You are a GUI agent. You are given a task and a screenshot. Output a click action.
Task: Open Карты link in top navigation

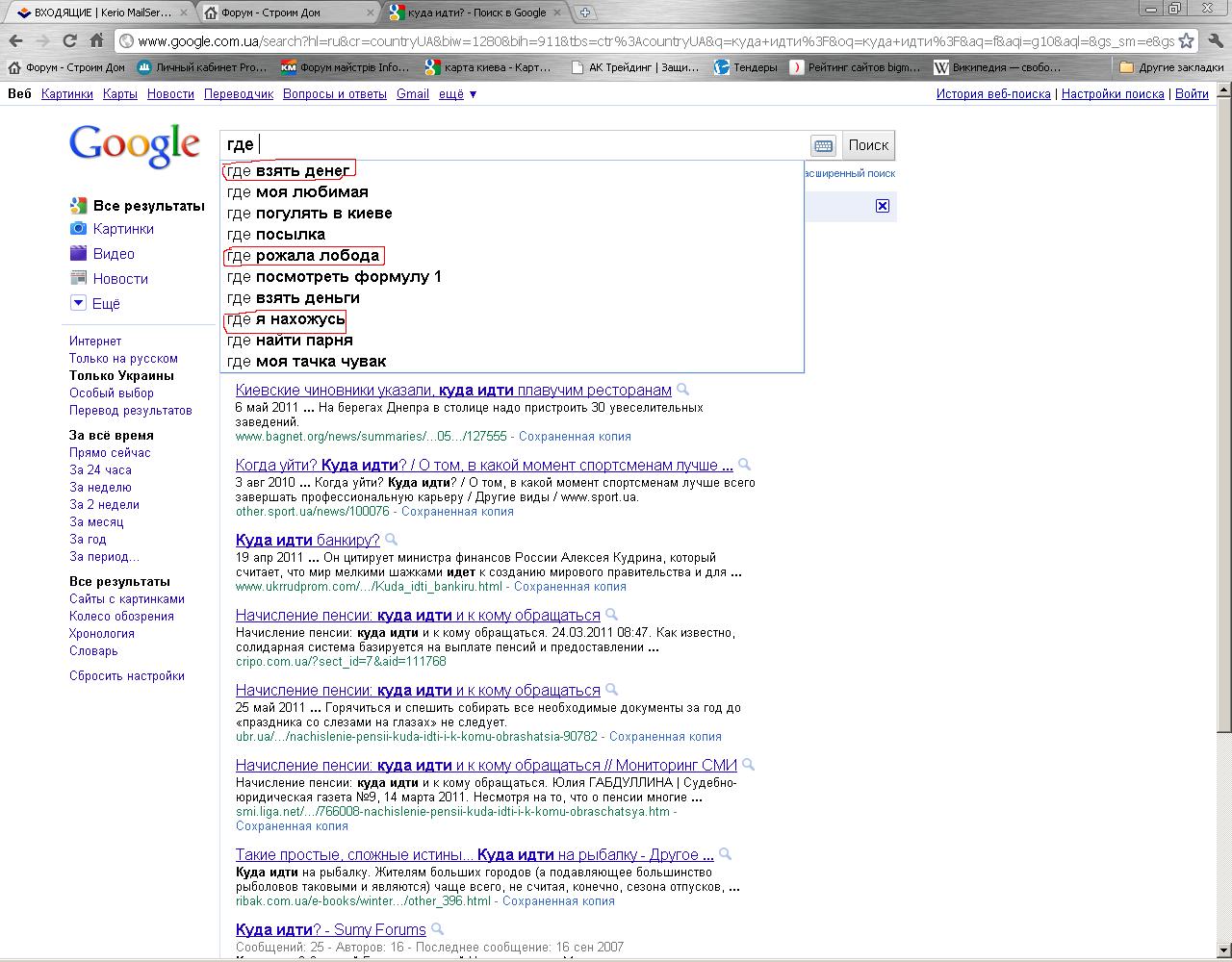point(120,94)
